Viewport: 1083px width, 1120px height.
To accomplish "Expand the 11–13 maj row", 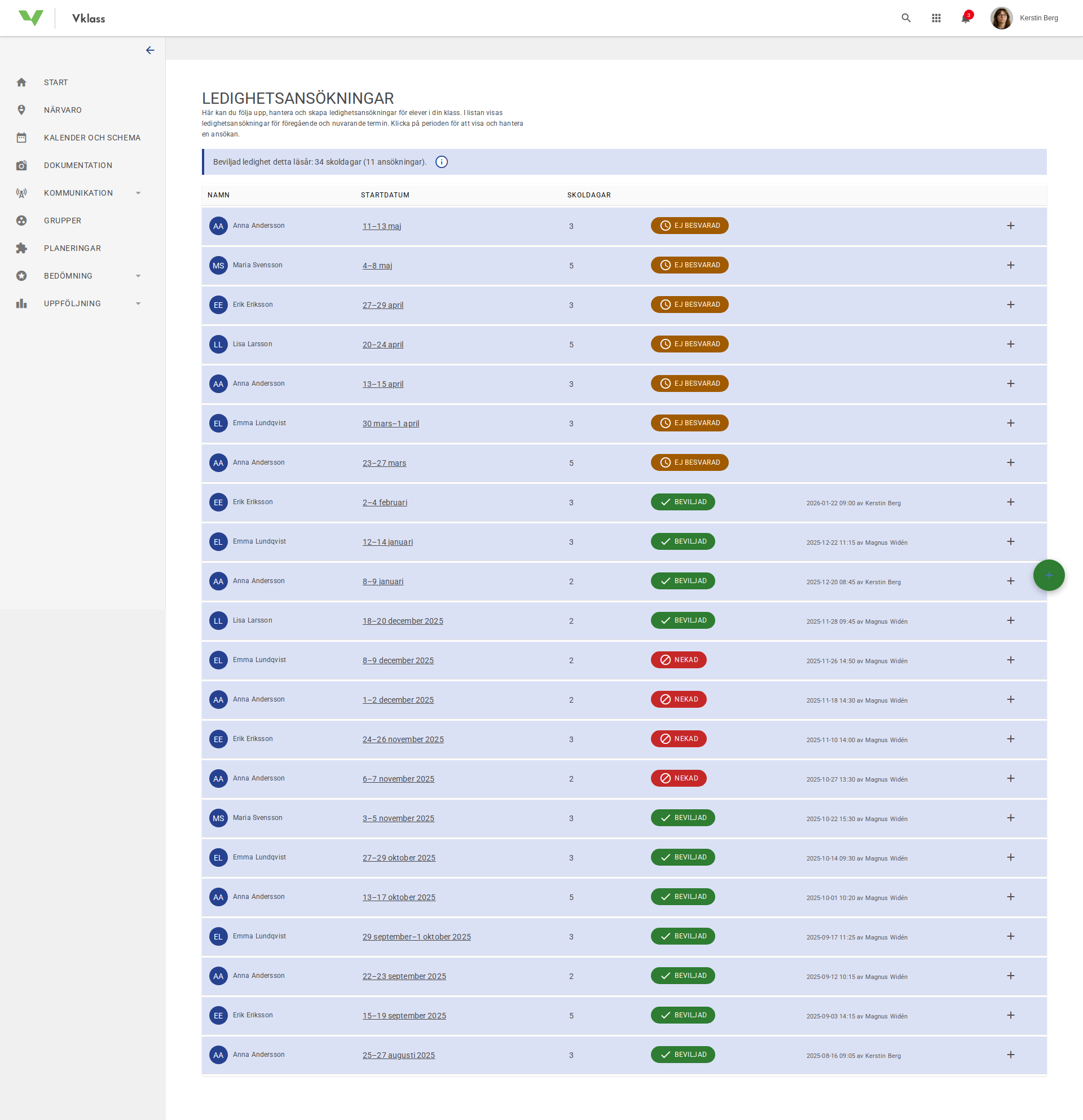I will coord(1010,226).
